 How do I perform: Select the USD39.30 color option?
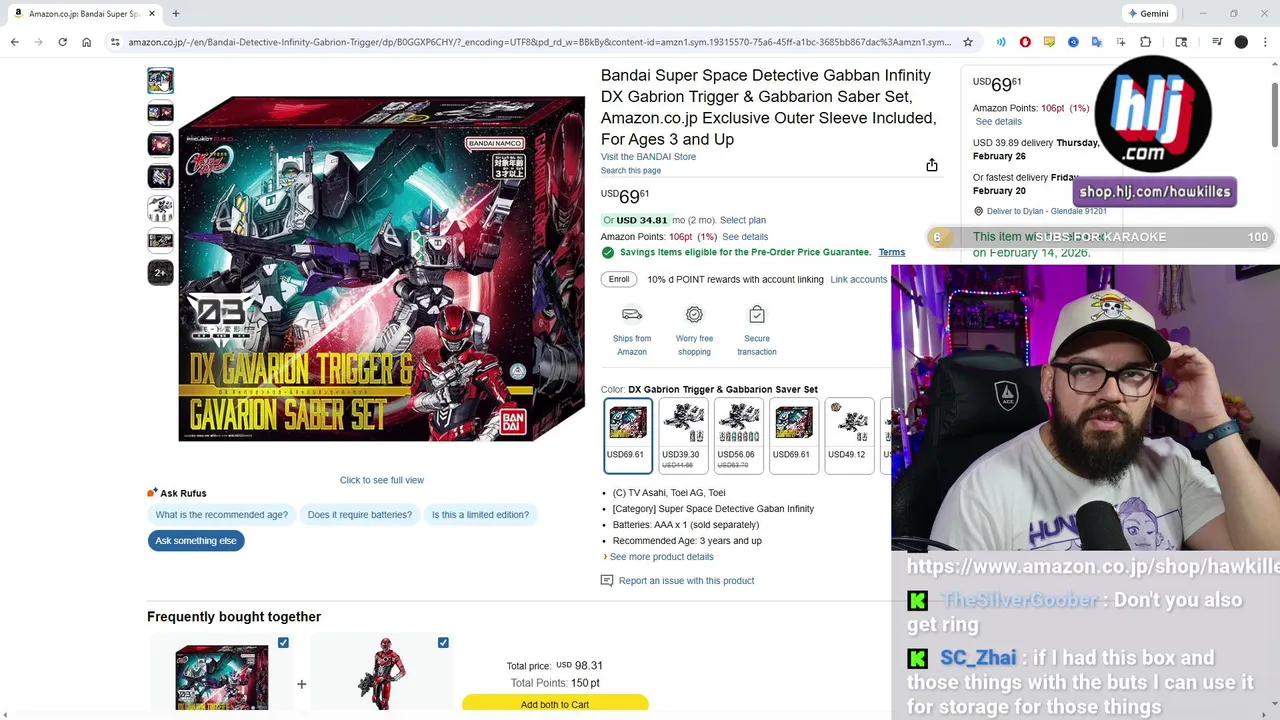point(683,434)
